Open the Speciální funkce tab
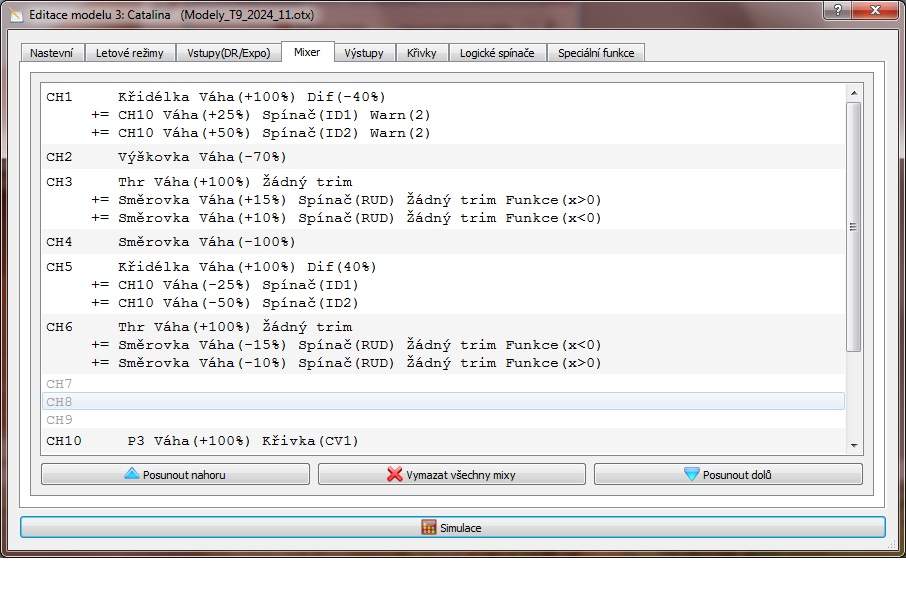 click(596, 53)
